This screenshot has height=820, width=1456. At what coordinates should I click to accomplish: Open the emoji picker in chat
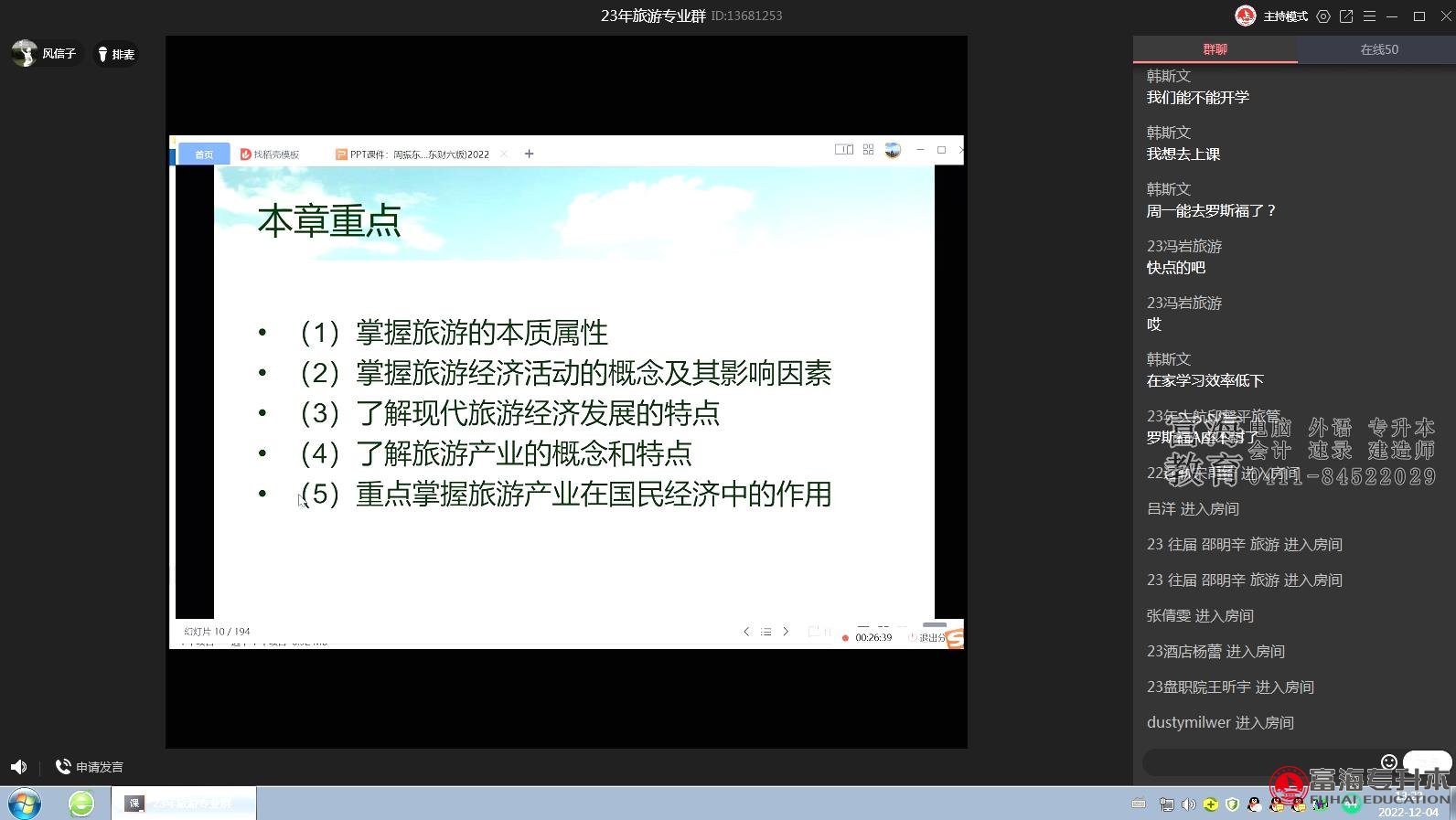[1388, 761]
